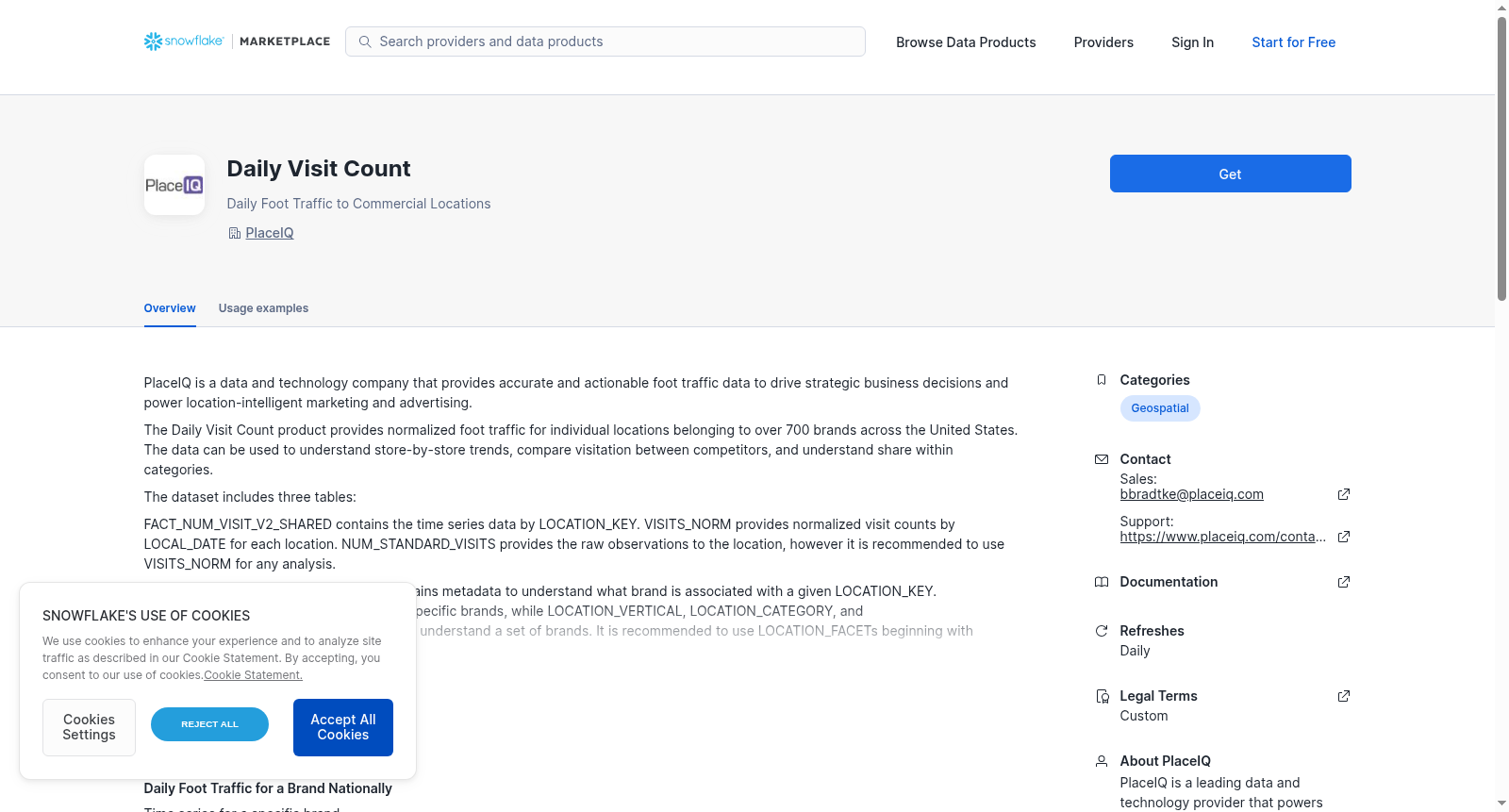
Task: Click the PlaceIQ provider logo thumbnail
Action: pyautogui.click(x=174, y=185)
